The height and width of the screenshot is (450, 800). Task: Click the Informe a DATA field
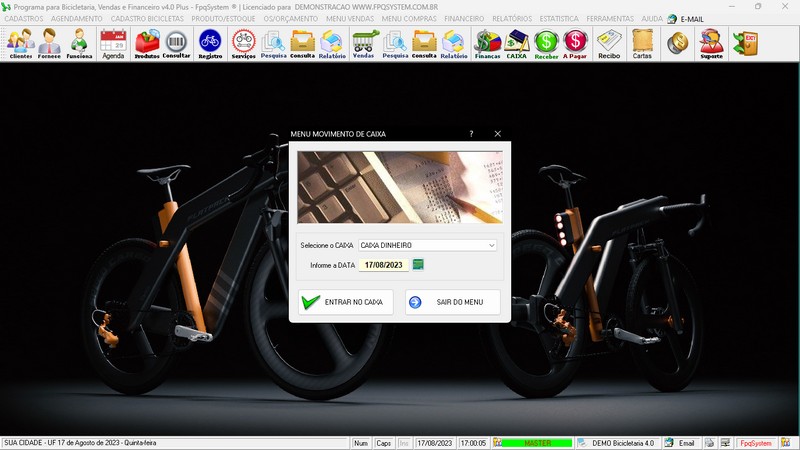(x=384, y=265)
